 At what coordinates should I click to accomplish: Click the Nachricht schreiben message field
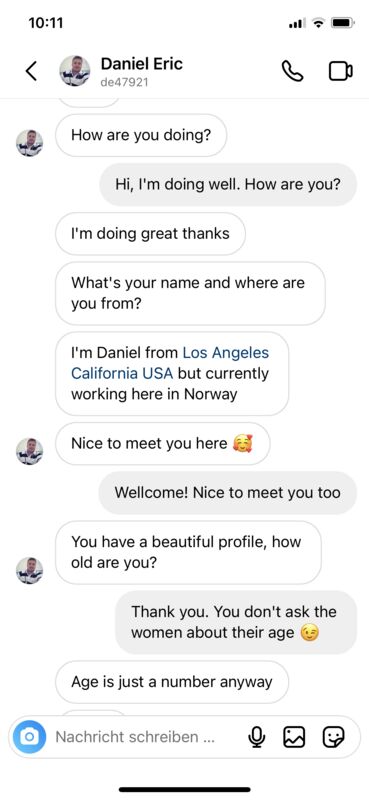coord(135,737)
